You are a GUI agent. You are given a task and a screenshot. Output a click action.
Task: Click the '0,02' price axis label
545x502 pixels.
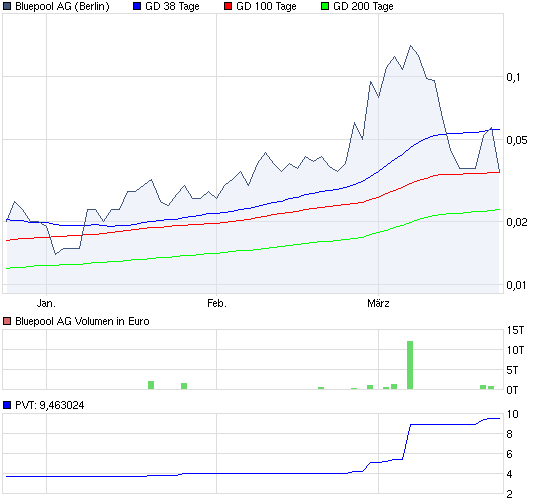516,222
